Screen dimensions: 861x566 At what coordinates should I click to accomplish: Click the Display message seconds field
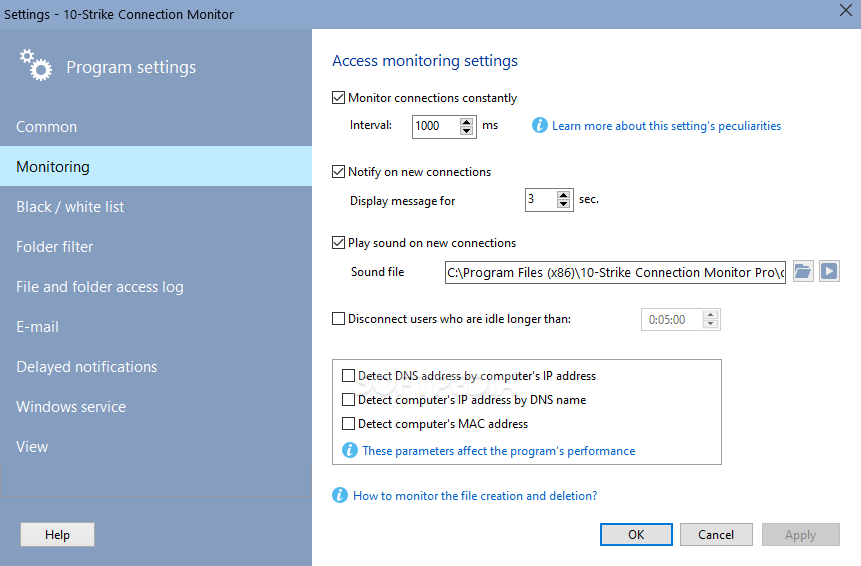[x=541, y=200]
